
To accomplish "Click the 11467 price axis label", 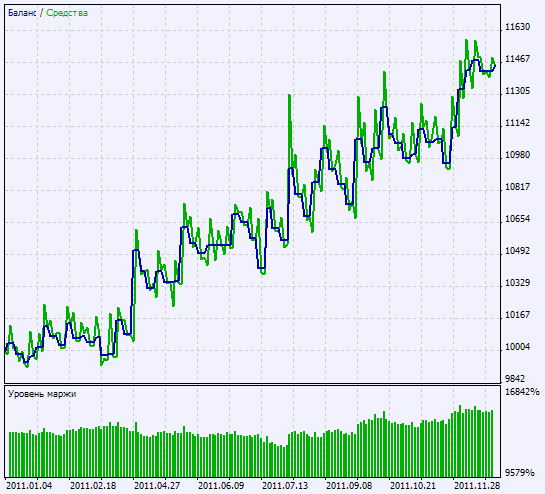I will (517, 59).
